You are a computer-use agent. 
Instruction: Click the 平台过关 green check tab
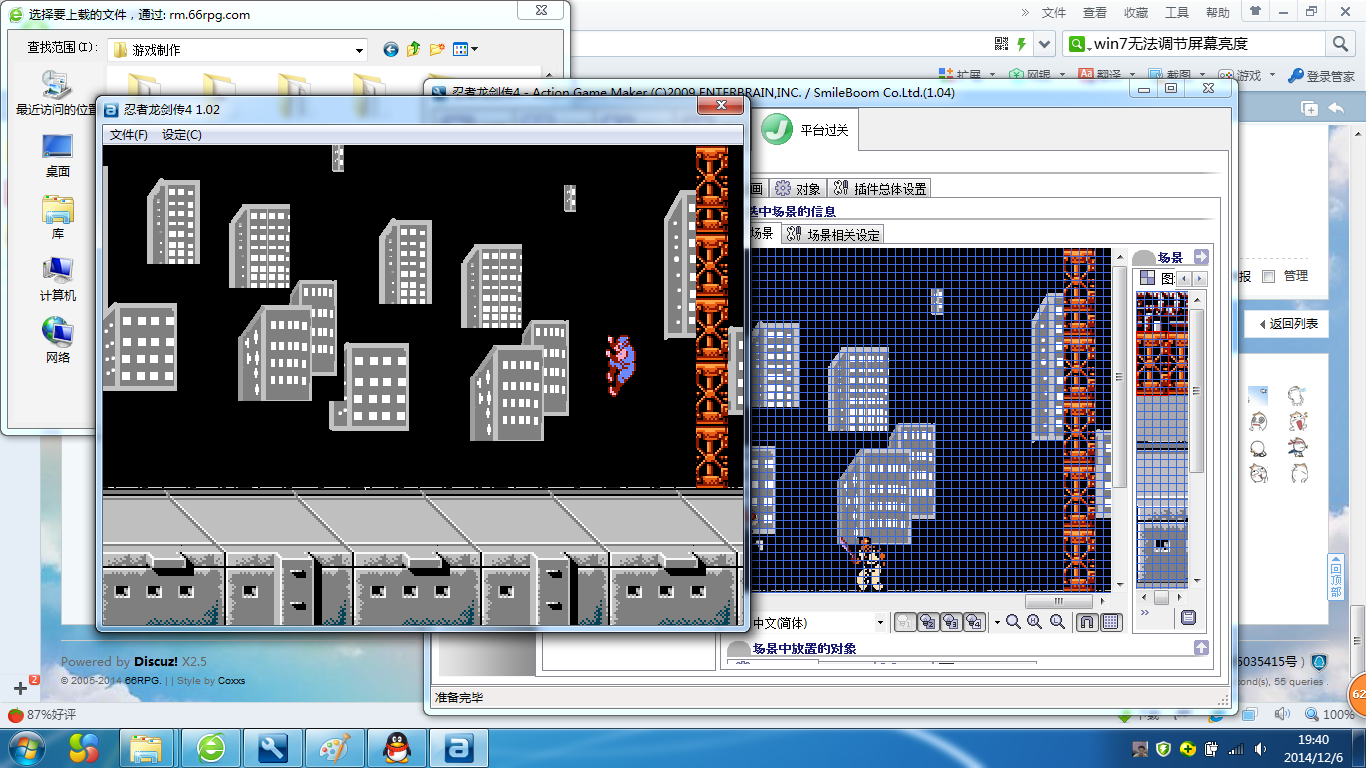pos(805,130)
